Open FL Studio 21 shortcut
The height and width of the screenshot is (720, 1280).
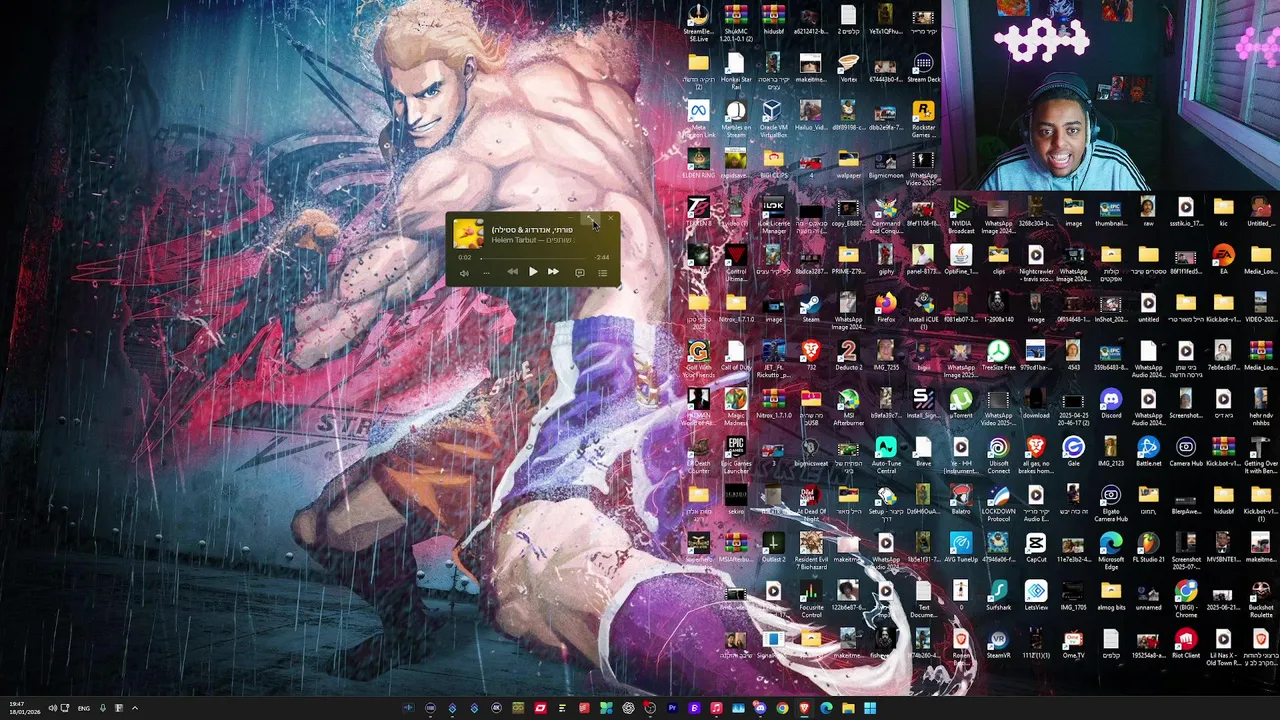point(1148,549)
